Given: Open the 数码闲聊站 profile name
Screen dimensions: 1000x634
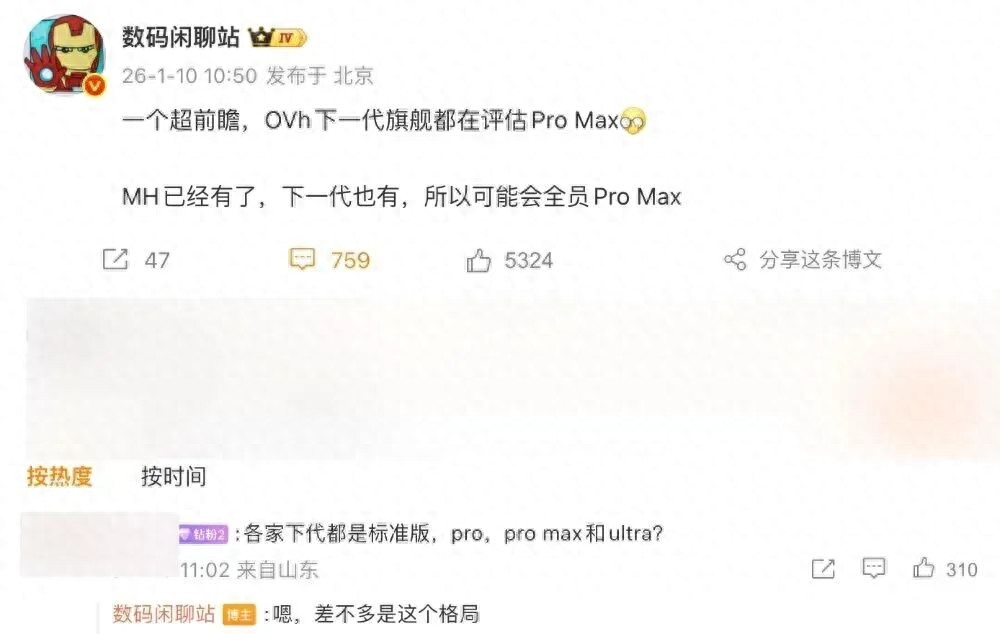Looking at the screenshot, I should [x=180, y=37].
